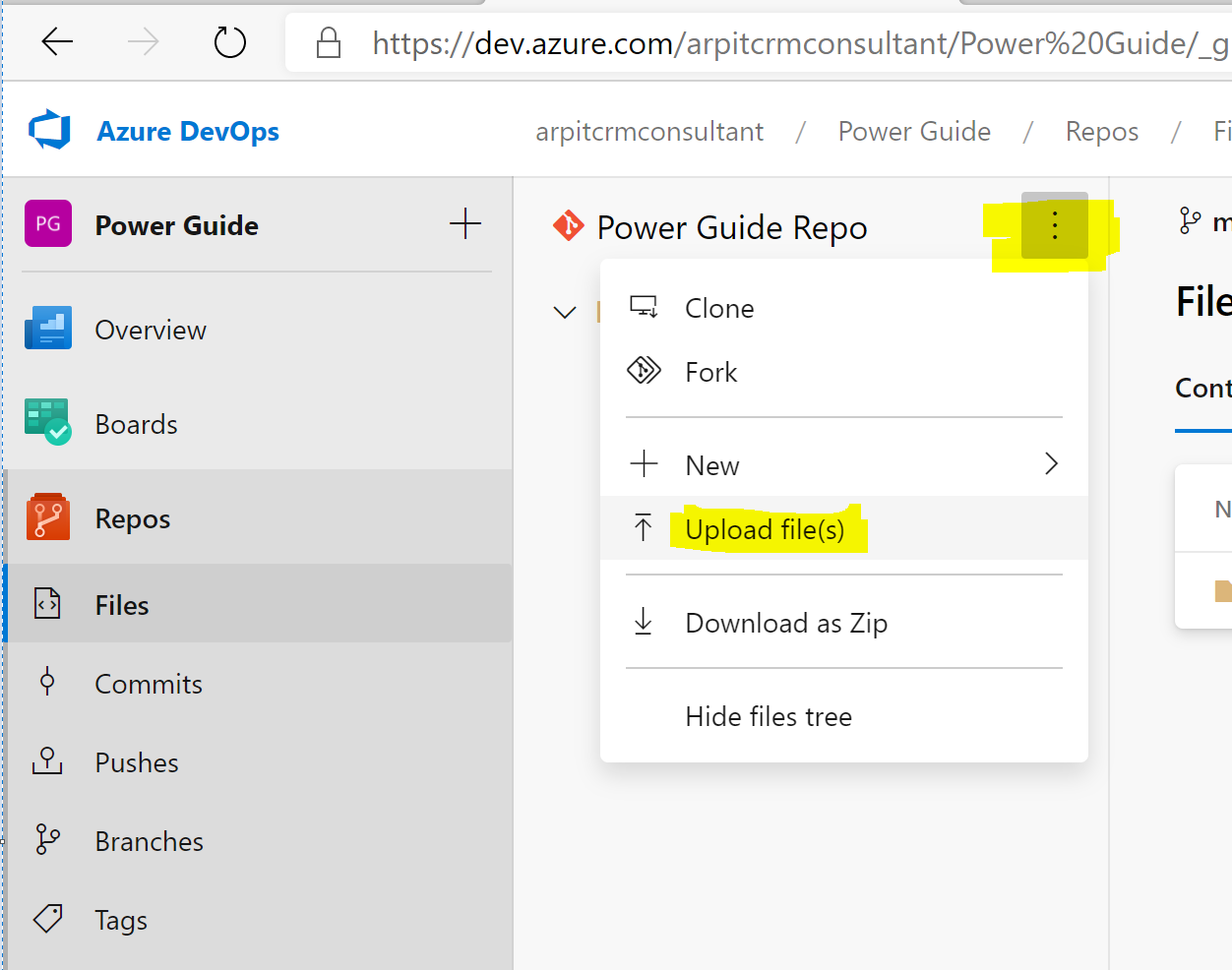This screenshot has height=970, width=1232.
Task: Expand the New submenu arrow
Action: (x=1051, y=463)
